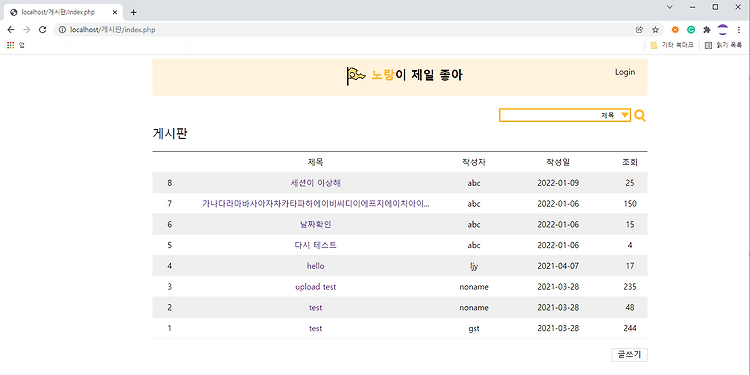This screenshot has width=750, height=375.
Task: Click the orange extension icon
Action: [x=675, y=30]
